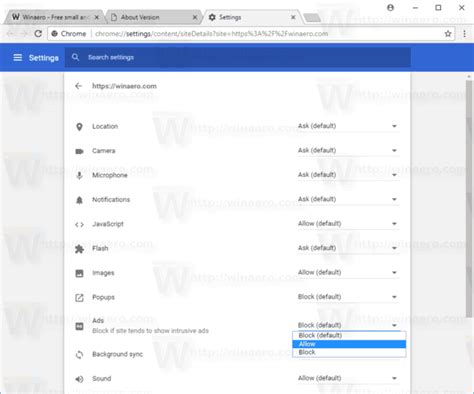The width and height of the screenshot is (474, 394).
Task: Click the address bar URL
Action: tap(211, 34)
